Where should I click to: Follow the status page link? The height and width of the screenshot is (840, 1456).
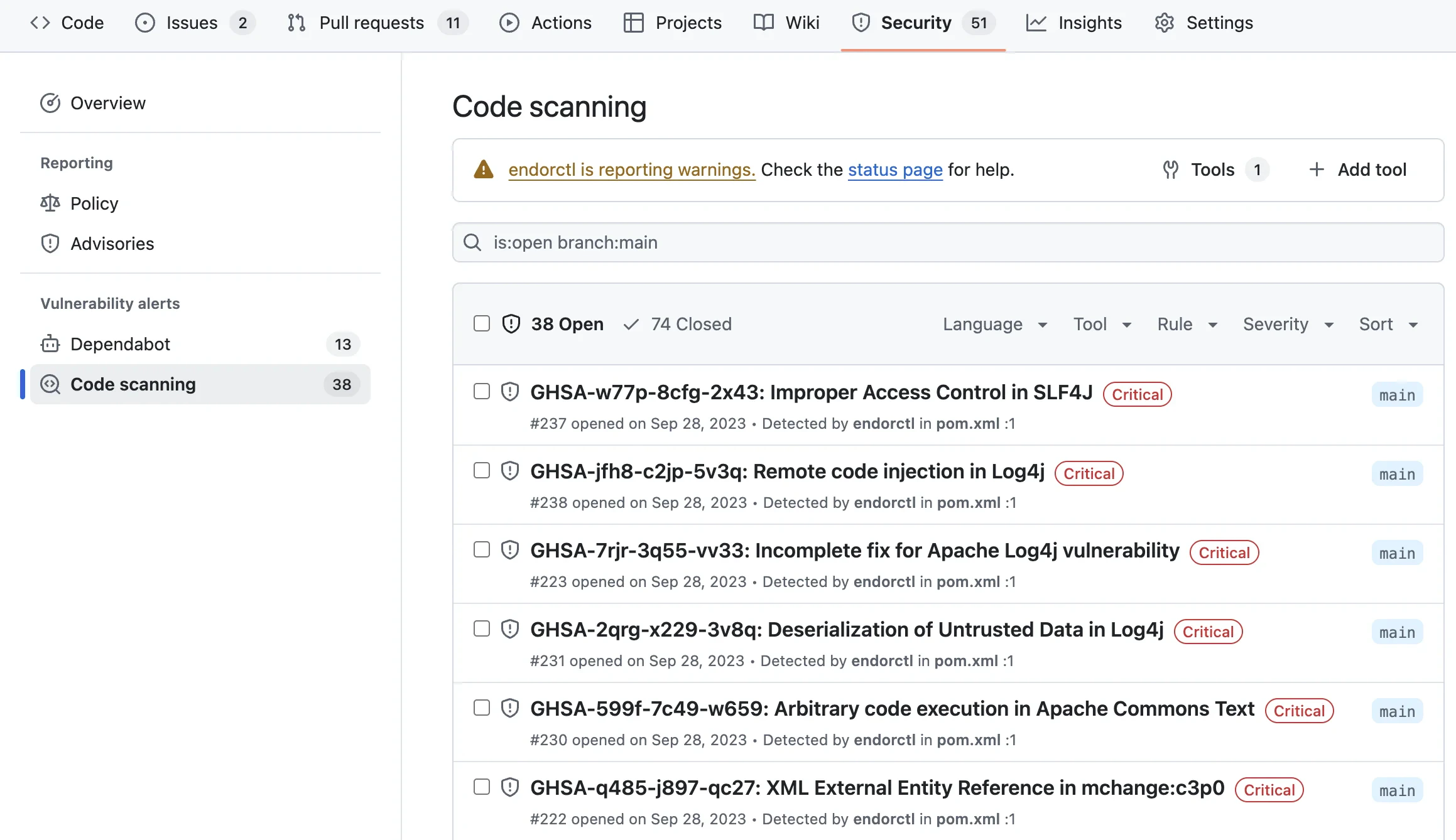(x=895, y=170)
